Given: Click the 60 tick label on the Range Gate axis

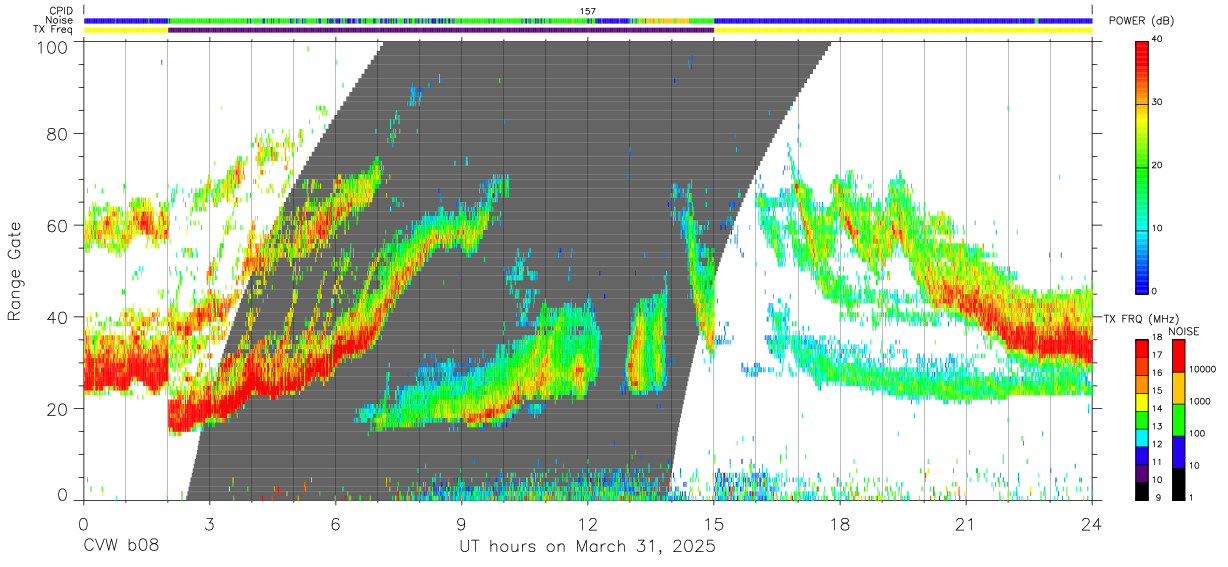Looking at the screenshot, I should 59,225.
